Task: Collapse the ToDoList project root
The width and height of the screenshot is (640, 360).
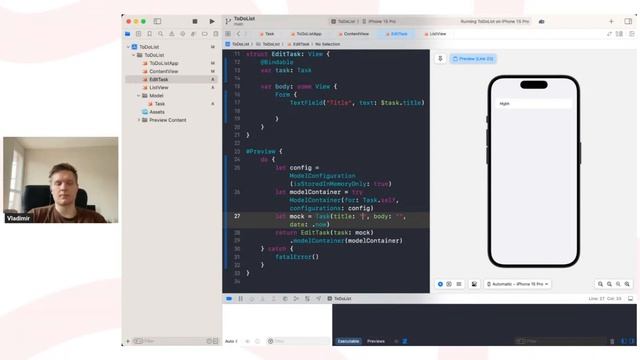Action: [128, 47]
